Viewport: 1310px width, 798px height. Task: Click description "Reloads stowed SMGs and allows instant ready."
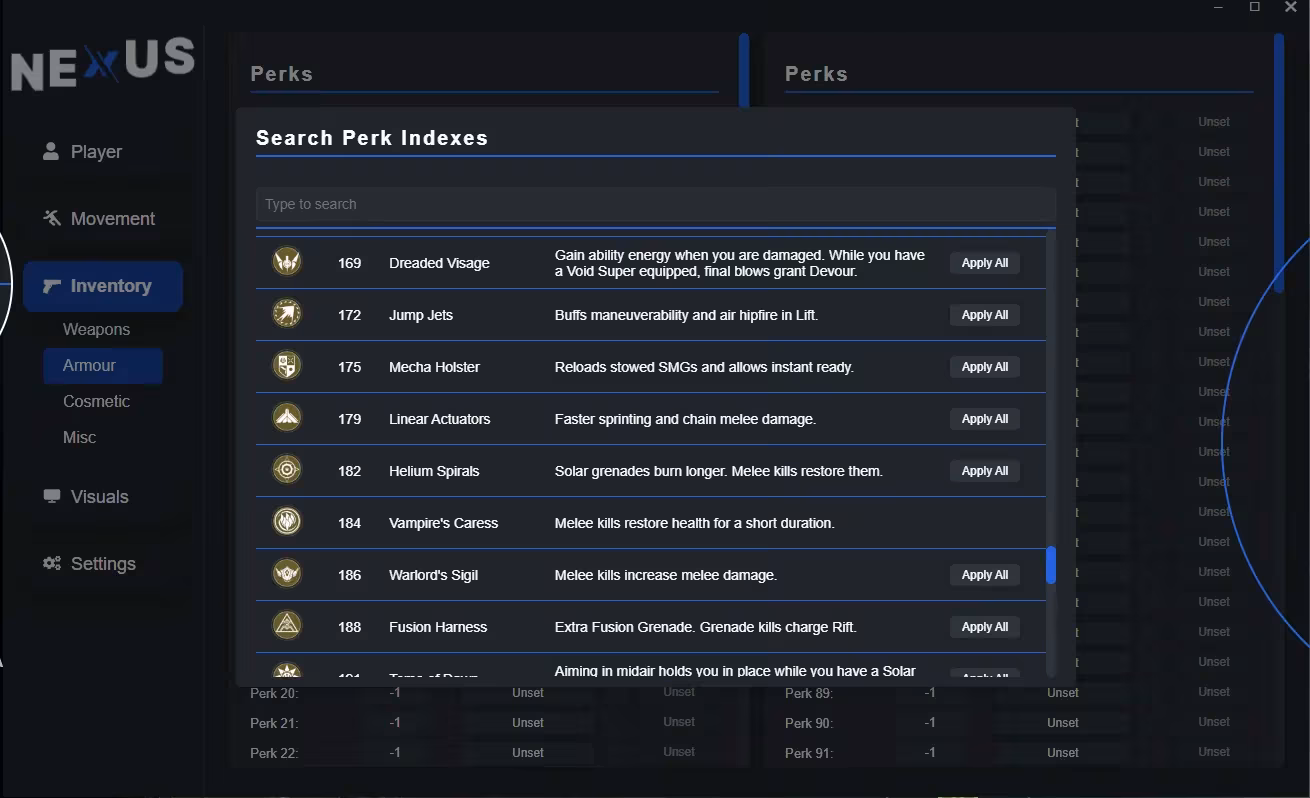pyautogui.click(x=704, y=367)
